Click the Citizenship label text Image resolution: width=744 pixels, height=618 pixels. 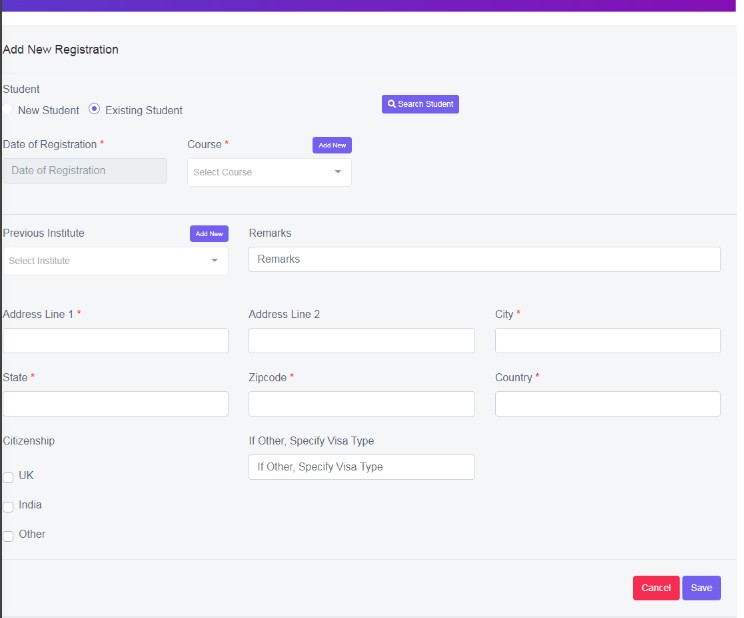[29, 441]
